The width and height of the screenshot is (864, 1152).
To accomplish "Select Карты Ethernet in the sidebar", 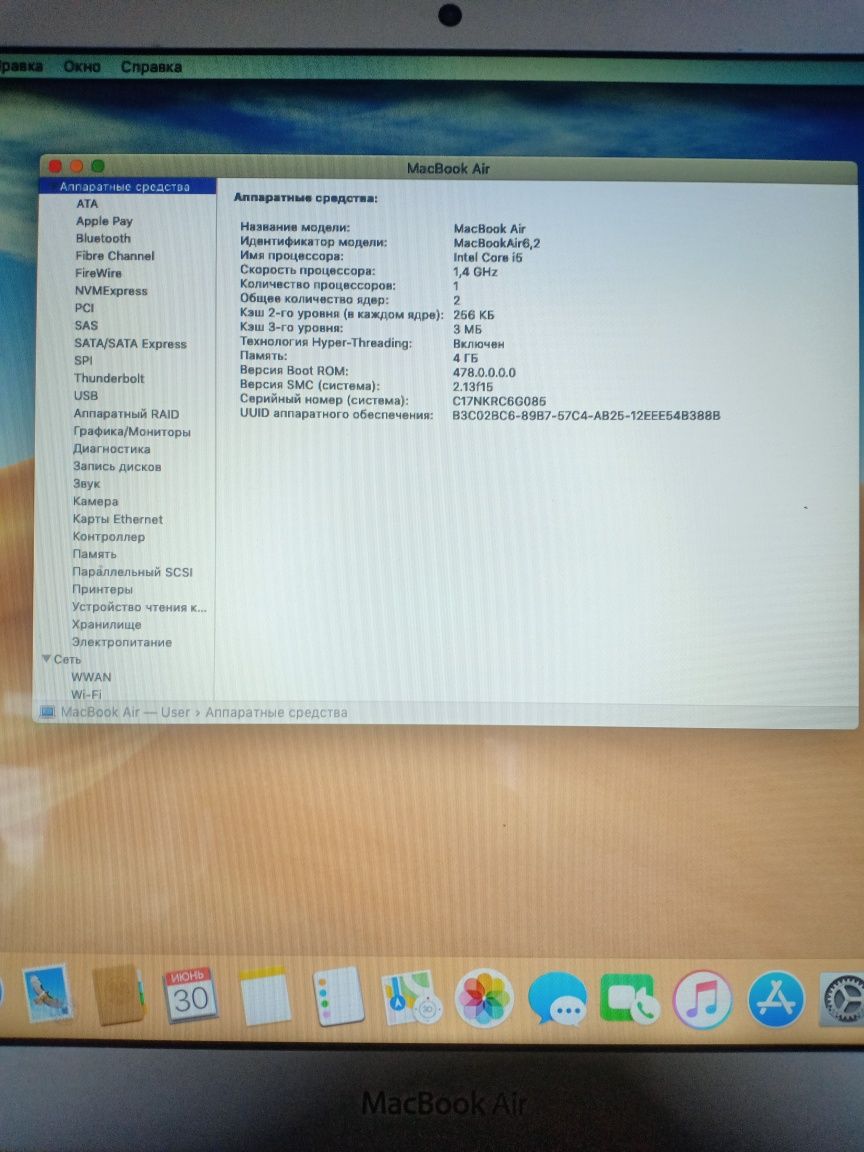I will pos(118,519).
